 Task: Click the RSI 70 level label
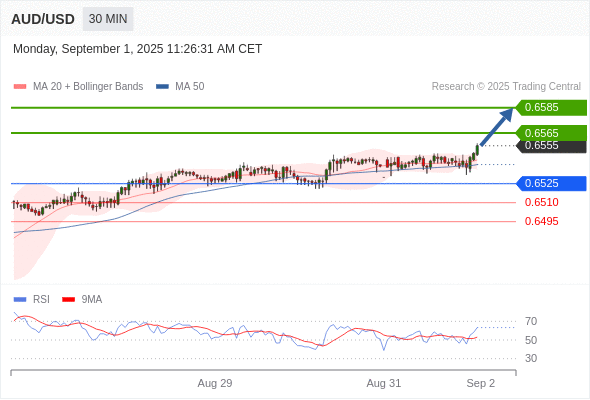click(x=531, y=321)
